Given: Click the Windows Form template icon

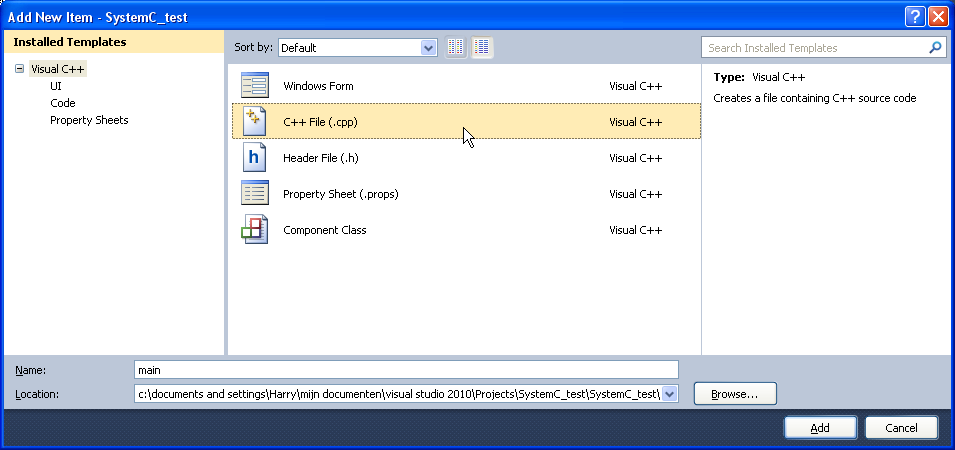Looking at the screenshot, I should tap(254, 86).
